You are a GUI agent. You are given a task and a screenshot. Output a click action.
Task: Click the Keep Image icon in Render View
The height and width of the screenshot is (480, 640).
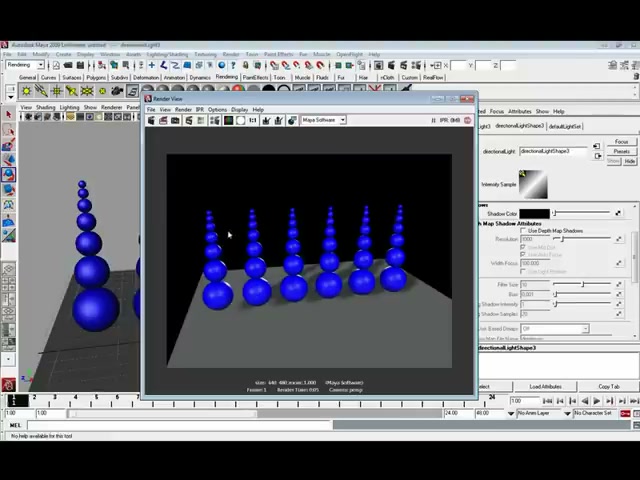coord(267,120)
